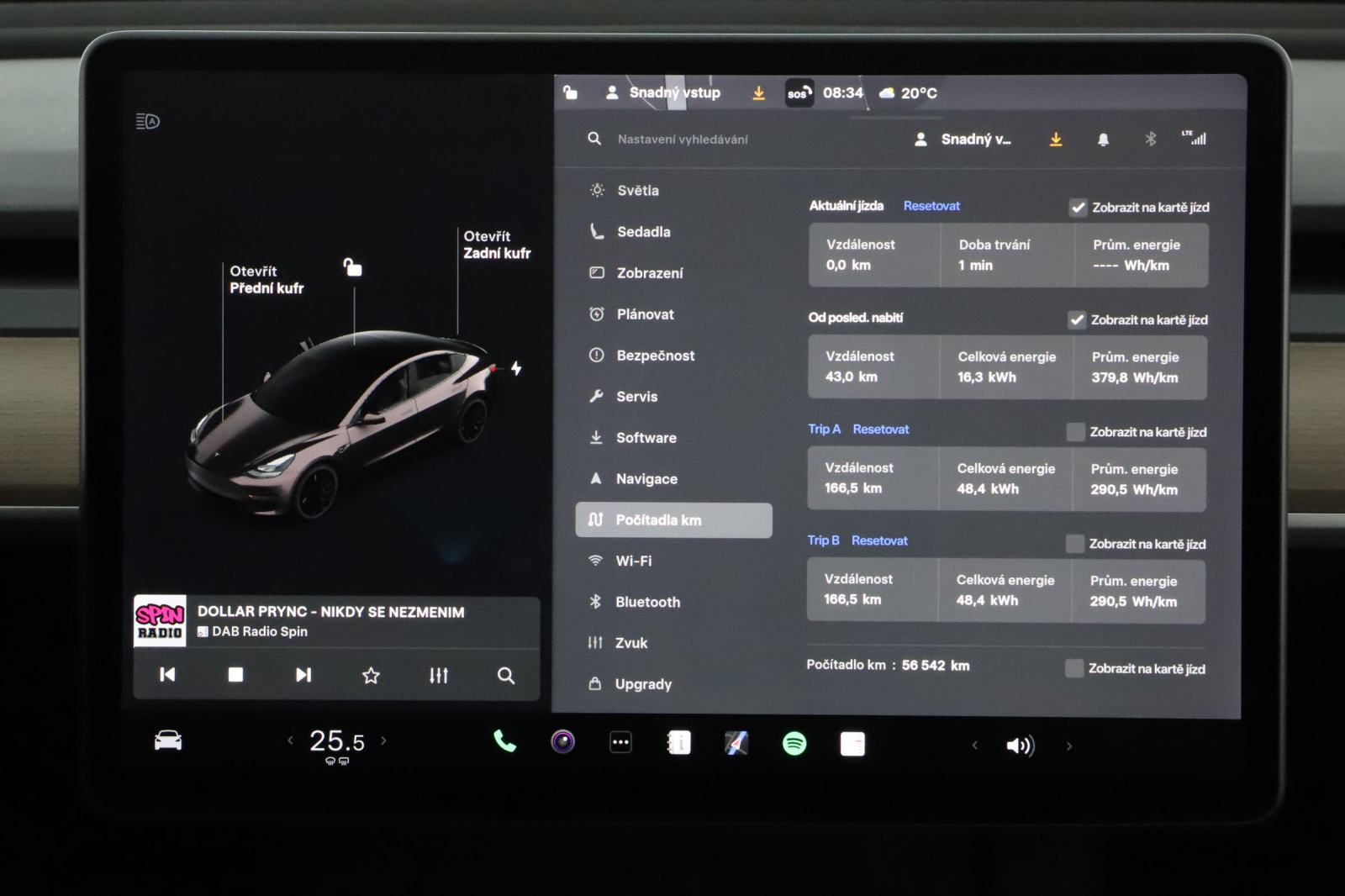Mark station as favorite with star
The width and height of the screenshot is (1345, 896).
coord(371,675)
